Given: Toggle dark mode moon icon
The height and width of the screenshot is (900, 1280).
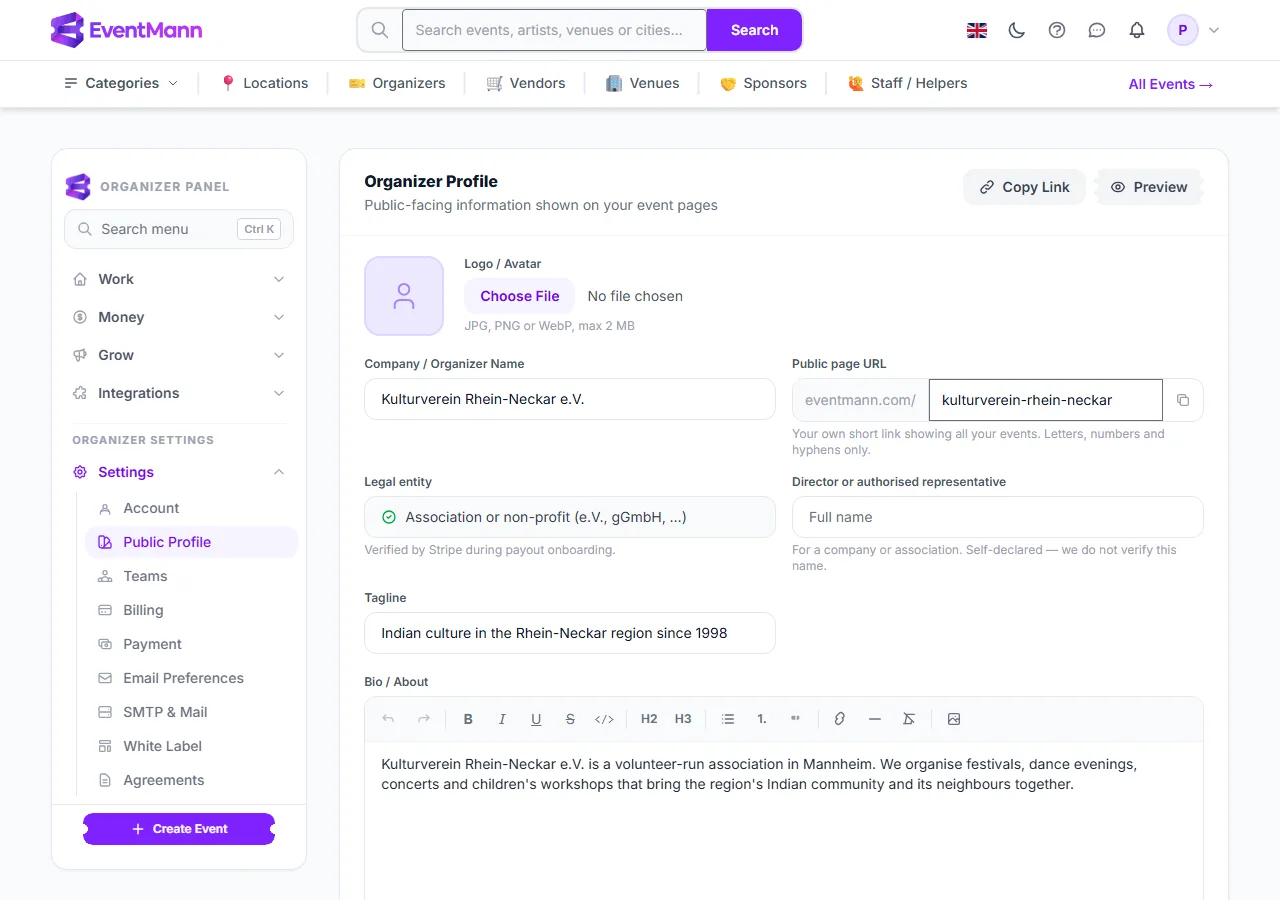Looking at the screenshot, I should pos(1017,30).
